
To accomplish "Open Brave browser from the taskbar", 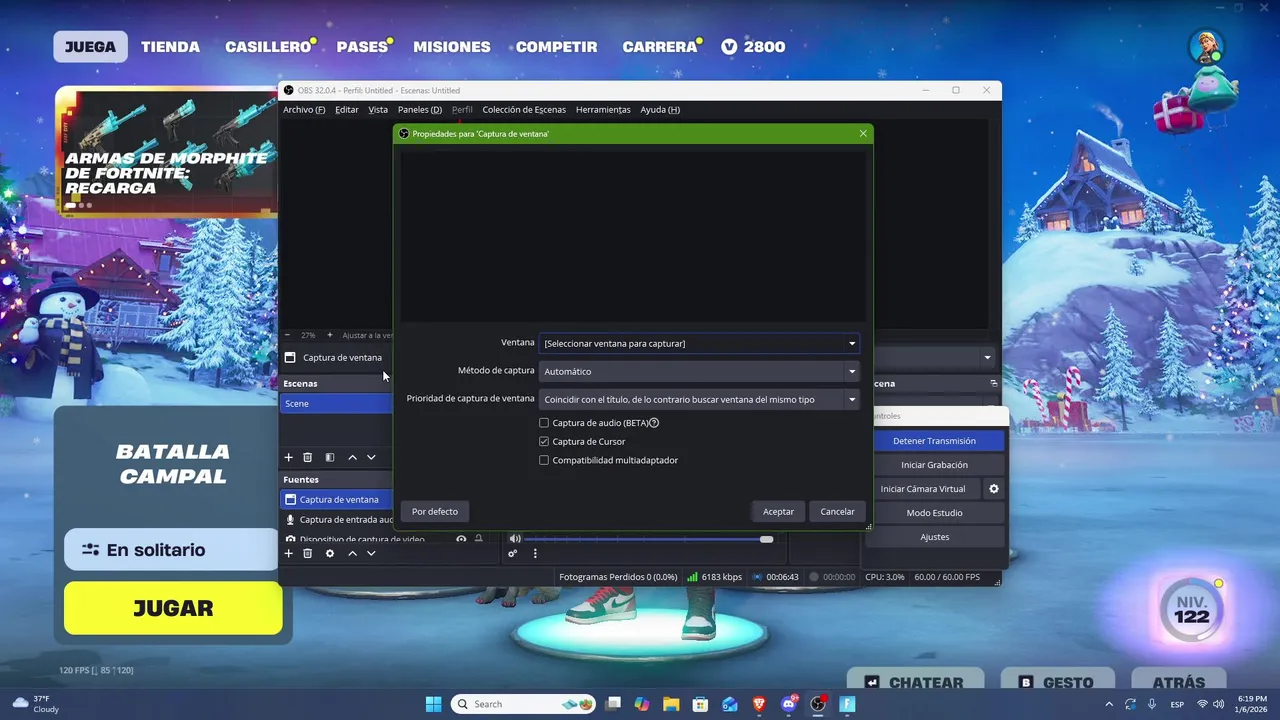I will (759, 704).
